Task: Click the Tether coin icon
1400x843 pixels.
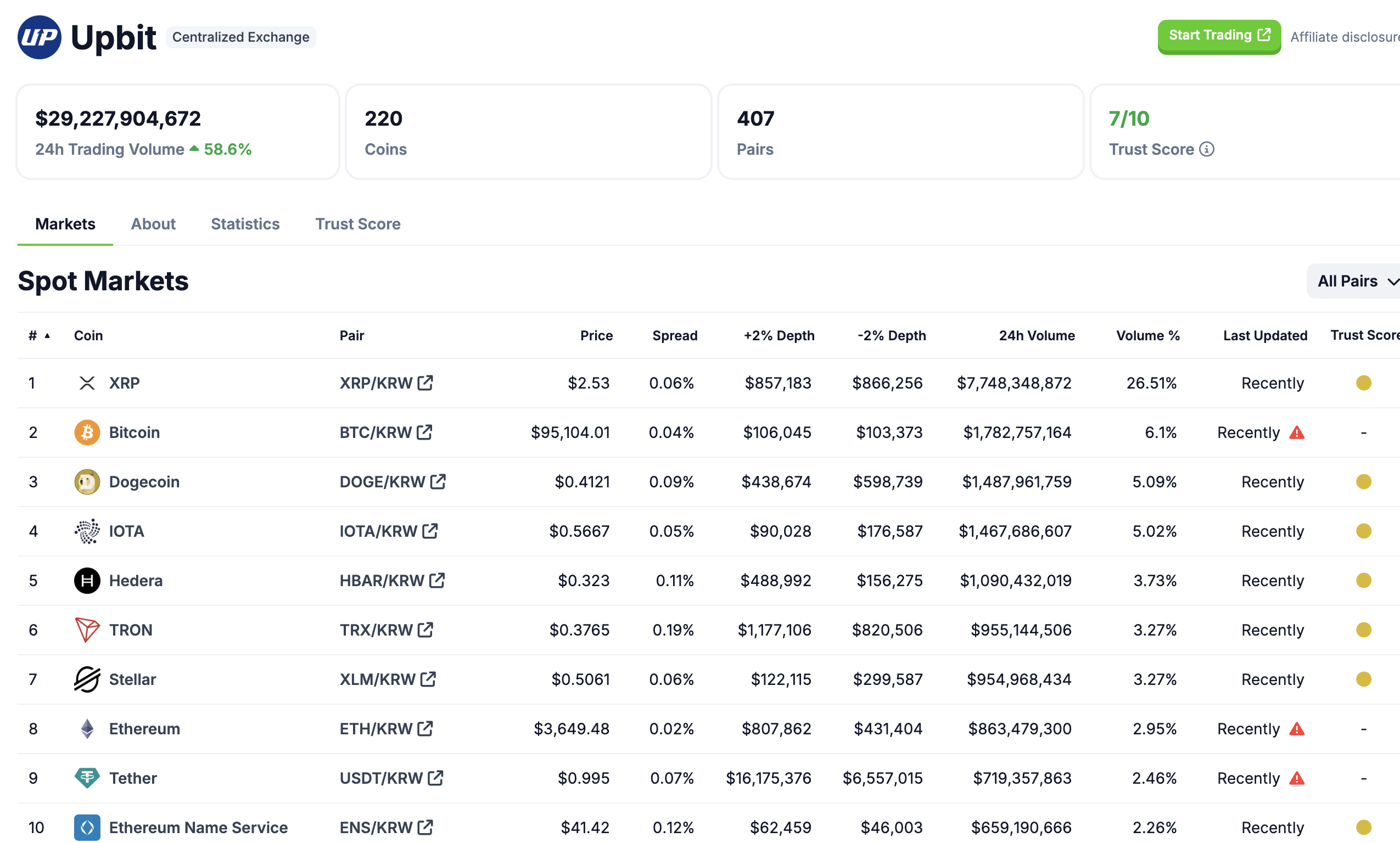Action: coord(87,778)
